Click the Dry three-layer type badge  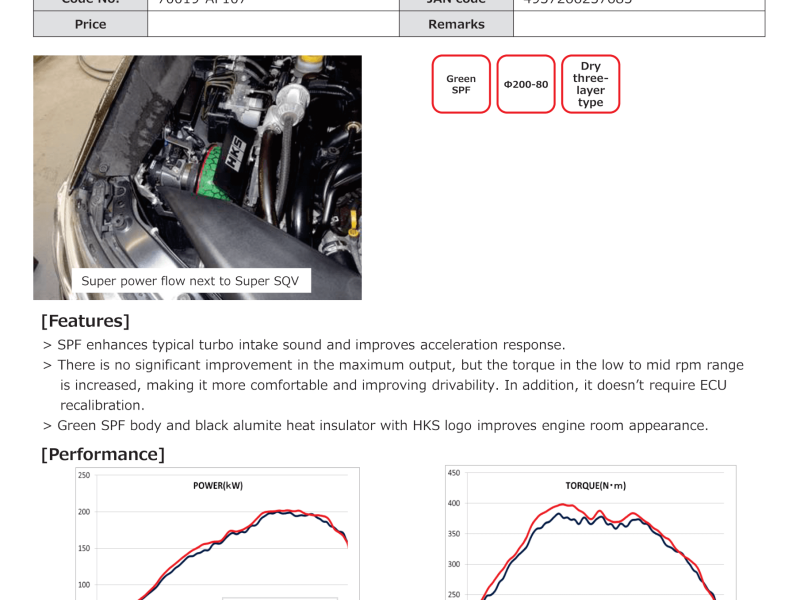[590, 84]
